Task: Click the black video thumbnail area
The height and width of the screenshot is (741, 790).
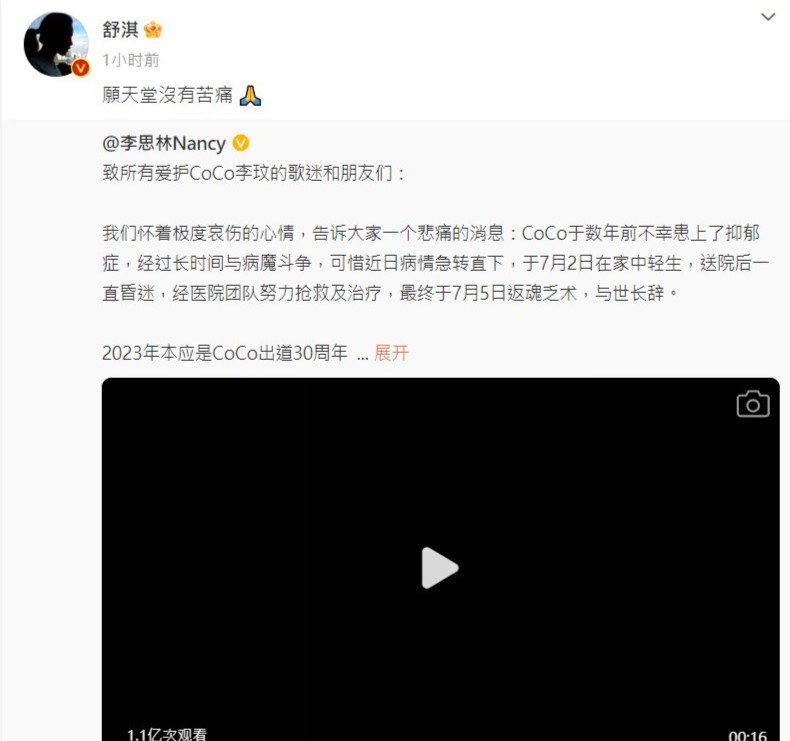Action: tap(440, 559)
